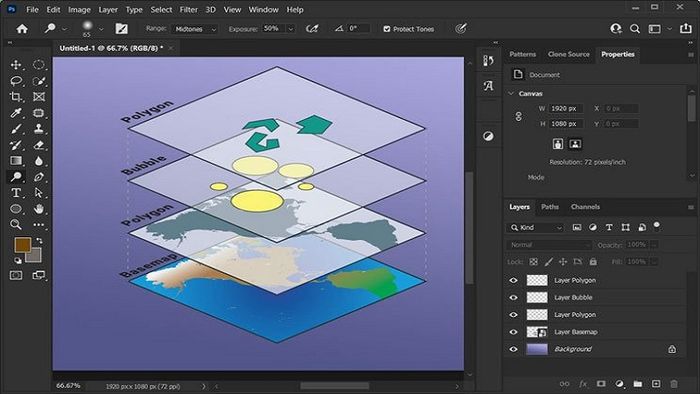The width and height of the screenshot is (700, 394).
Task: Hide the Layer Basemap
Action: pyautogui.click(x=513, y=332)
